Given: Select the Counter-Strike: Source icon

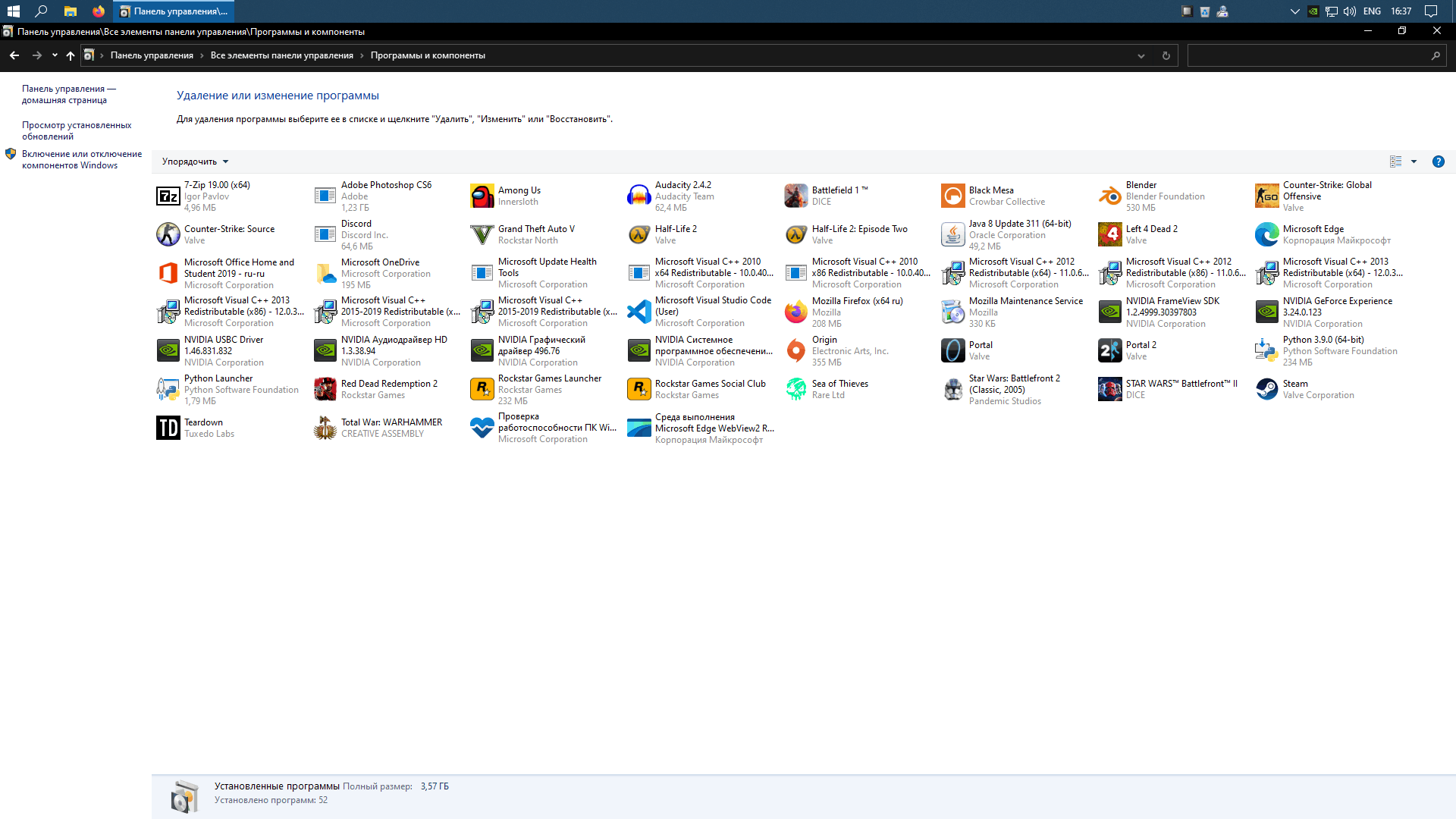Looking at the screenshot, I should click(168, 235).
